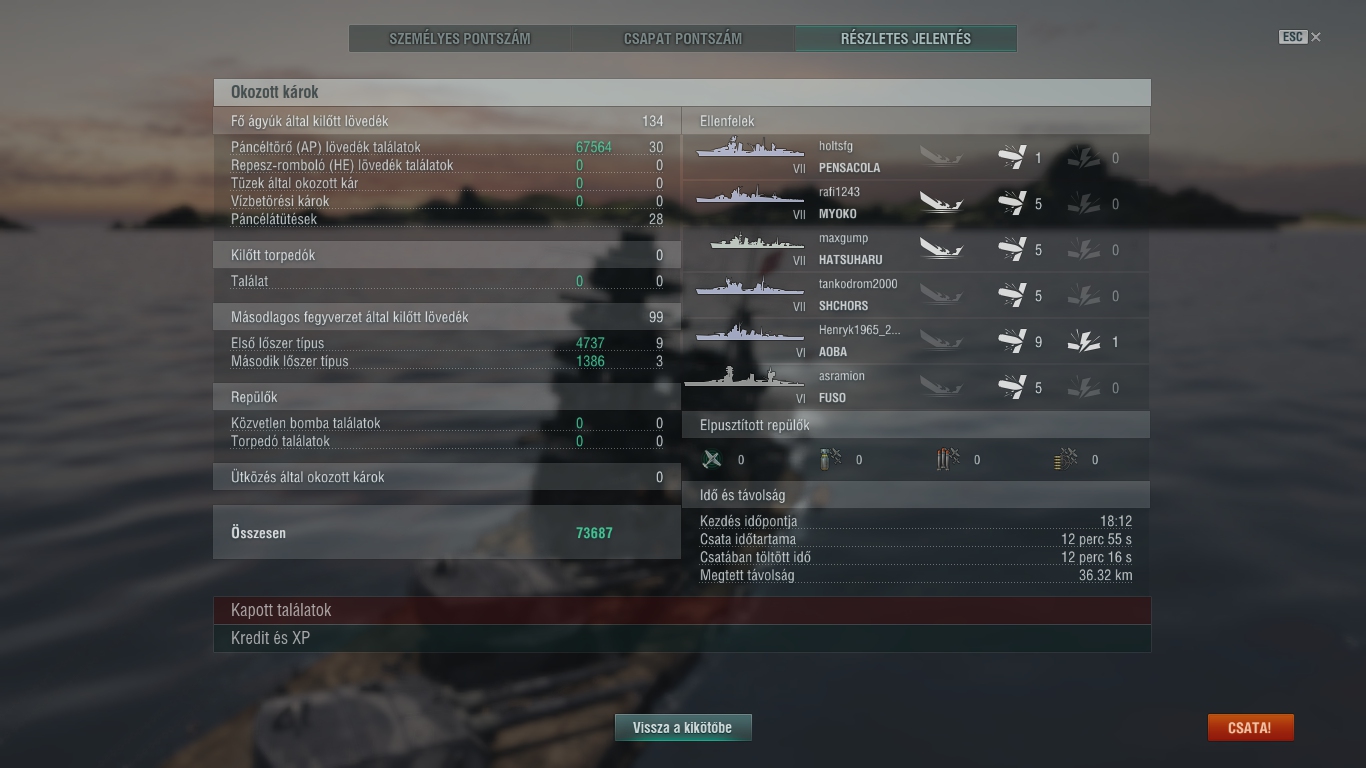The height and width of the screenshot is (768, 1366).
Task: Select the Részletes jelentés tab
Action: click(906, 39)
